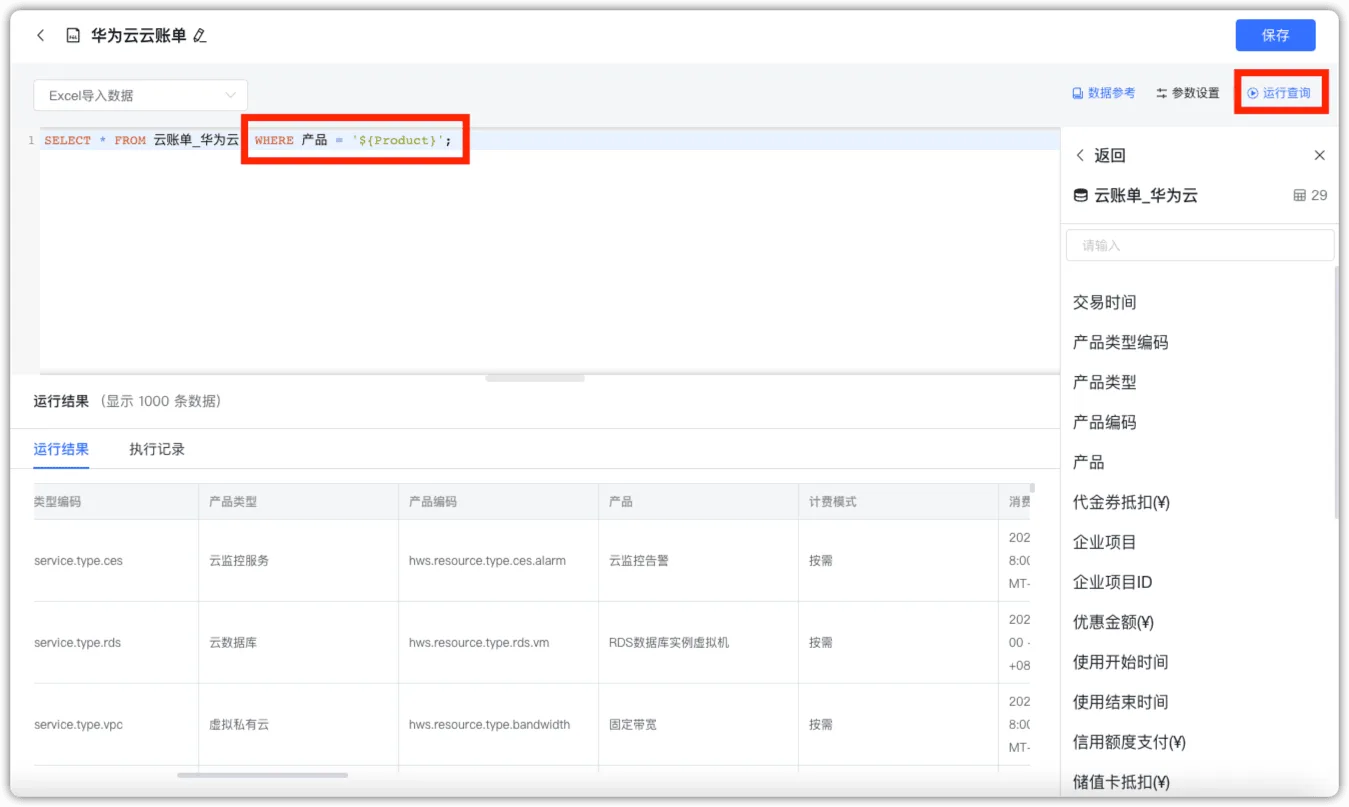Click 按需 in the 固定带宽 row
1349x807 pixels.
(x=821, y=725)
